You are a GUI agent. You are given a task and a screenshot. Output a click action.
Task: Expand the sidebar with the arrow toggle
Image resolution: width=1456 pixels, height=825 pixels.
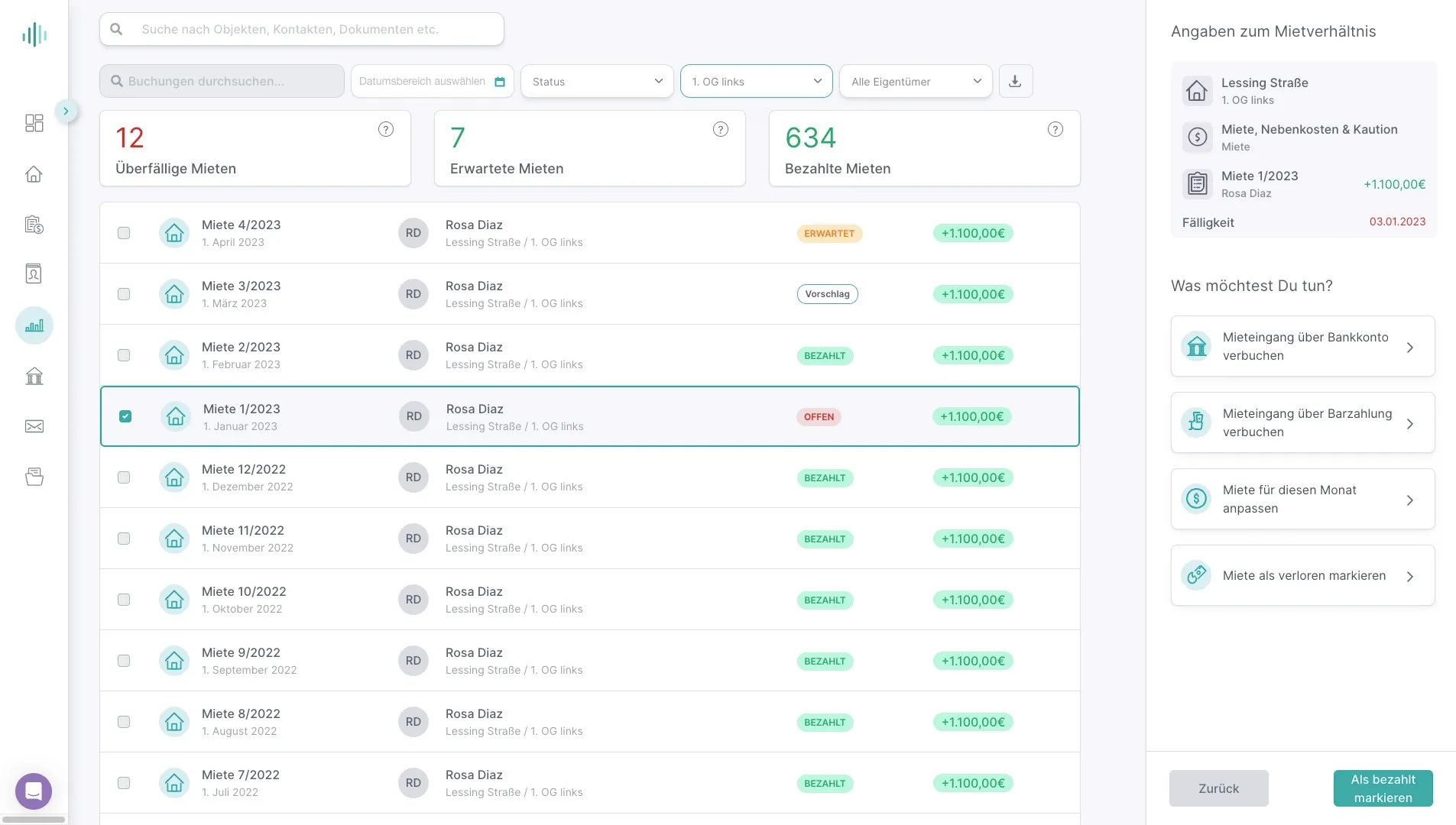coord(66,111)
